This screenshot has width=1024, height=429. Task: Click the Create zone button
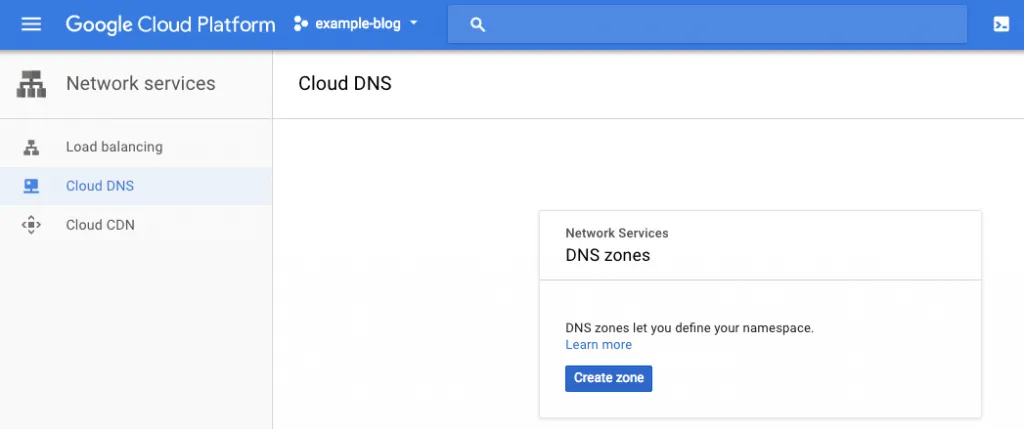[609, 378]
